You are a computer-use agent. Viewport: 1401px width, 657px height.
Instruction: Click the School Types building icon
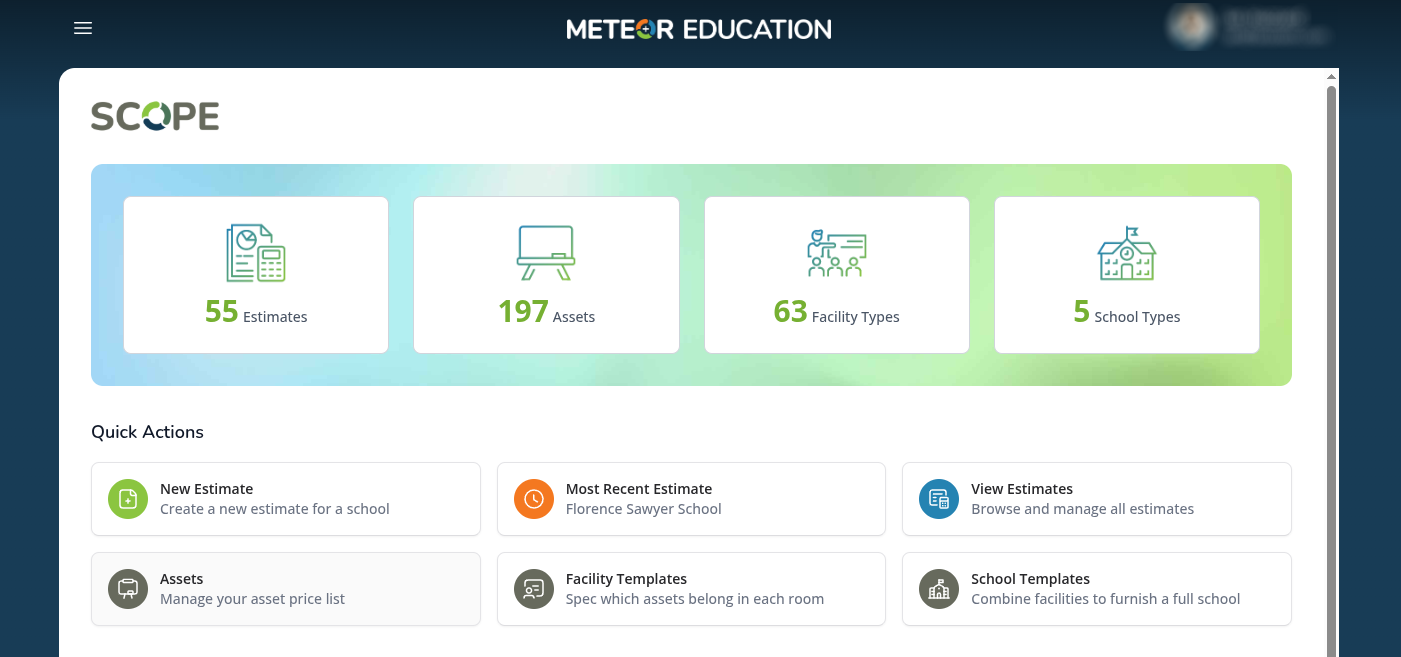coord(1127,253)
